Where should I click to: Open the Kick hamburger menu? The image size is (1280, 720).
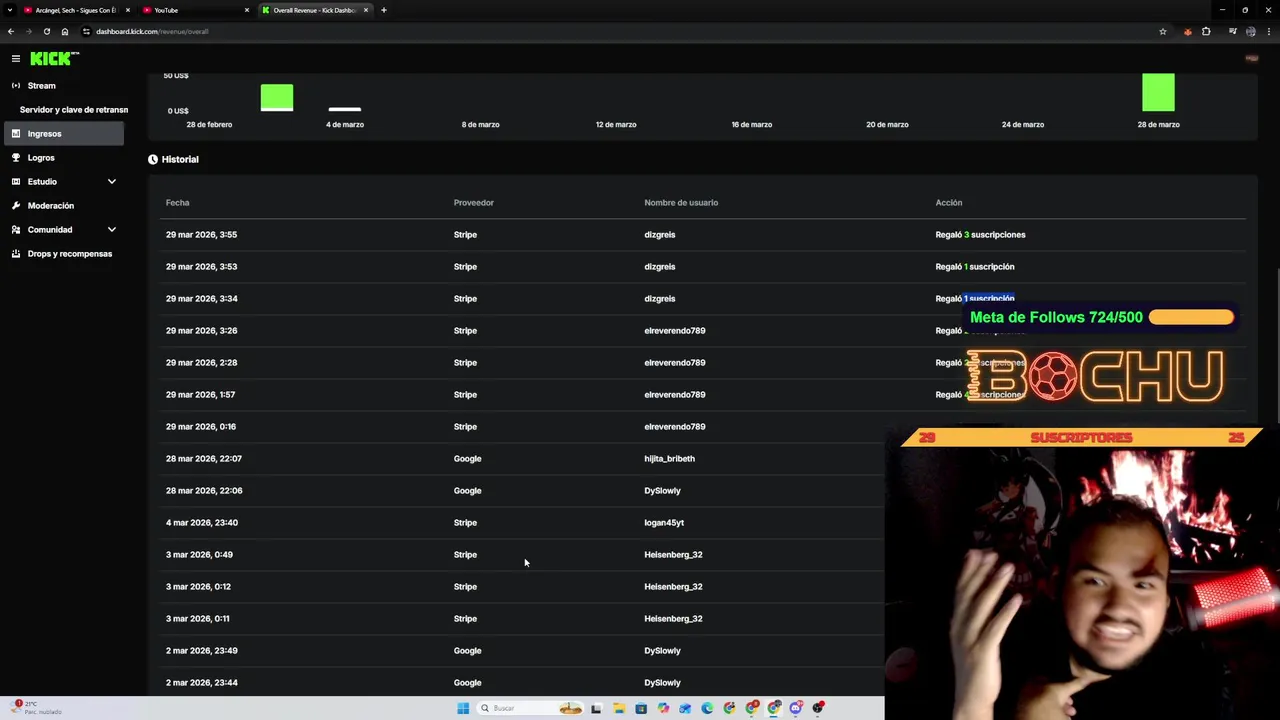tap(15, 59)
